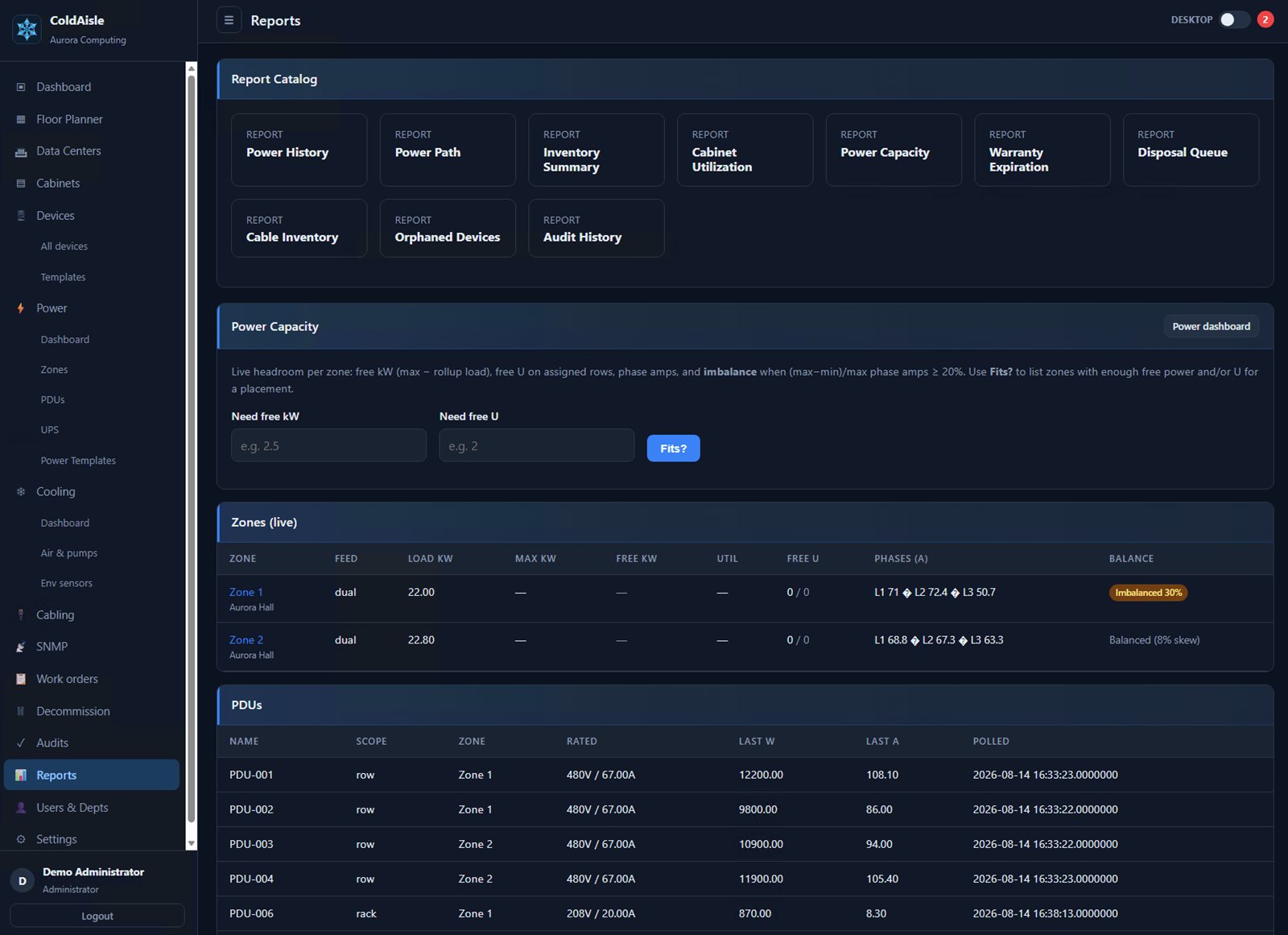This screenshot has width=1288, height=935.
Task: Focus the Need free kW field
Action: point(328,445)
